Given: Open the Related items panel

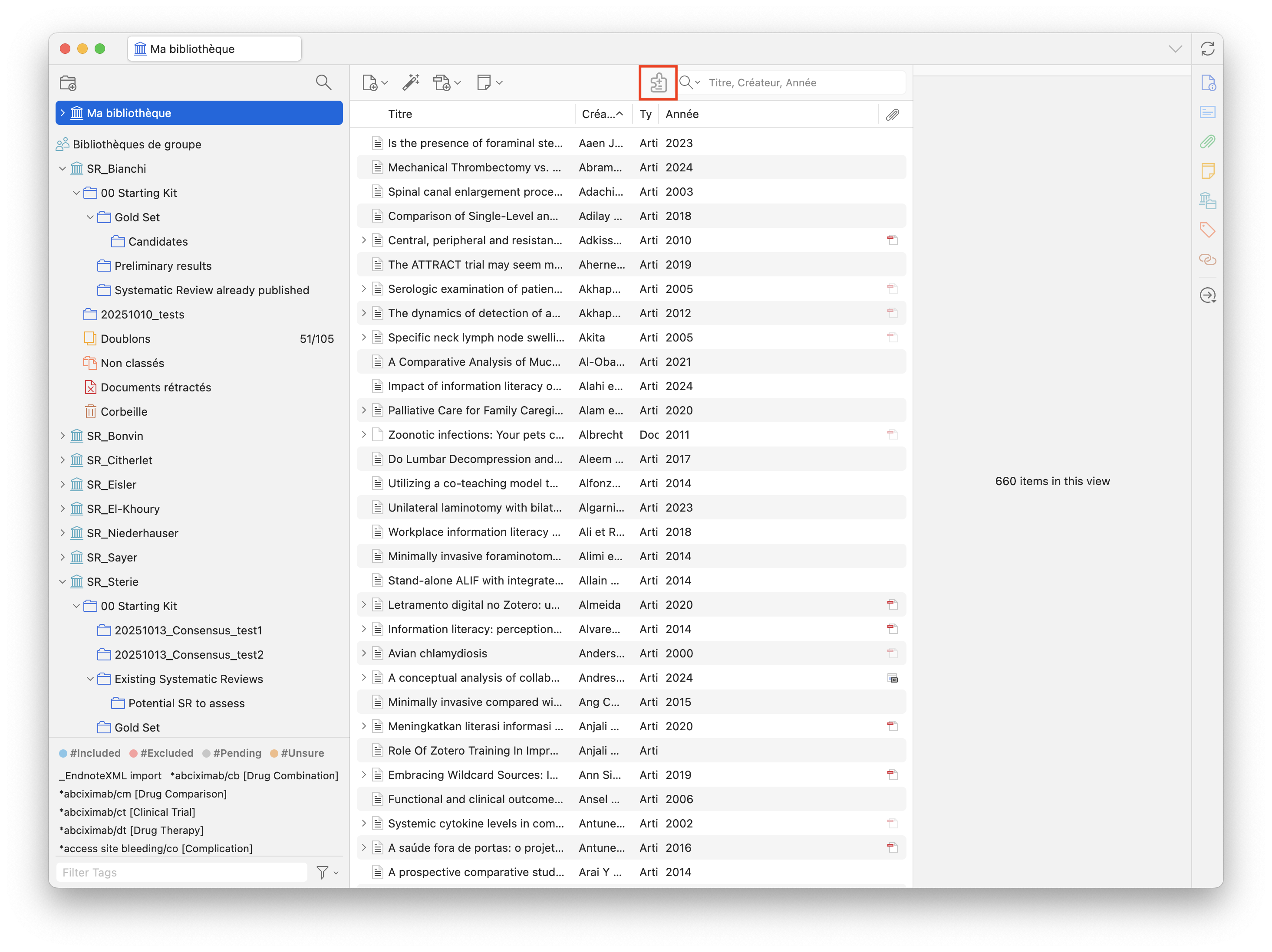Looking at the screenshot, I should coord(1208,260).
